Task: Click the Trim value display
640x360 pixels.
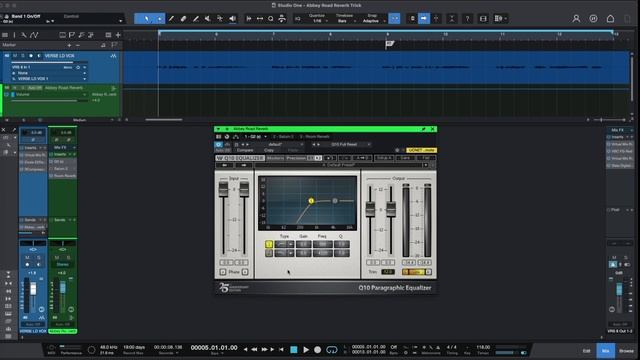Action: coord(388,272)
